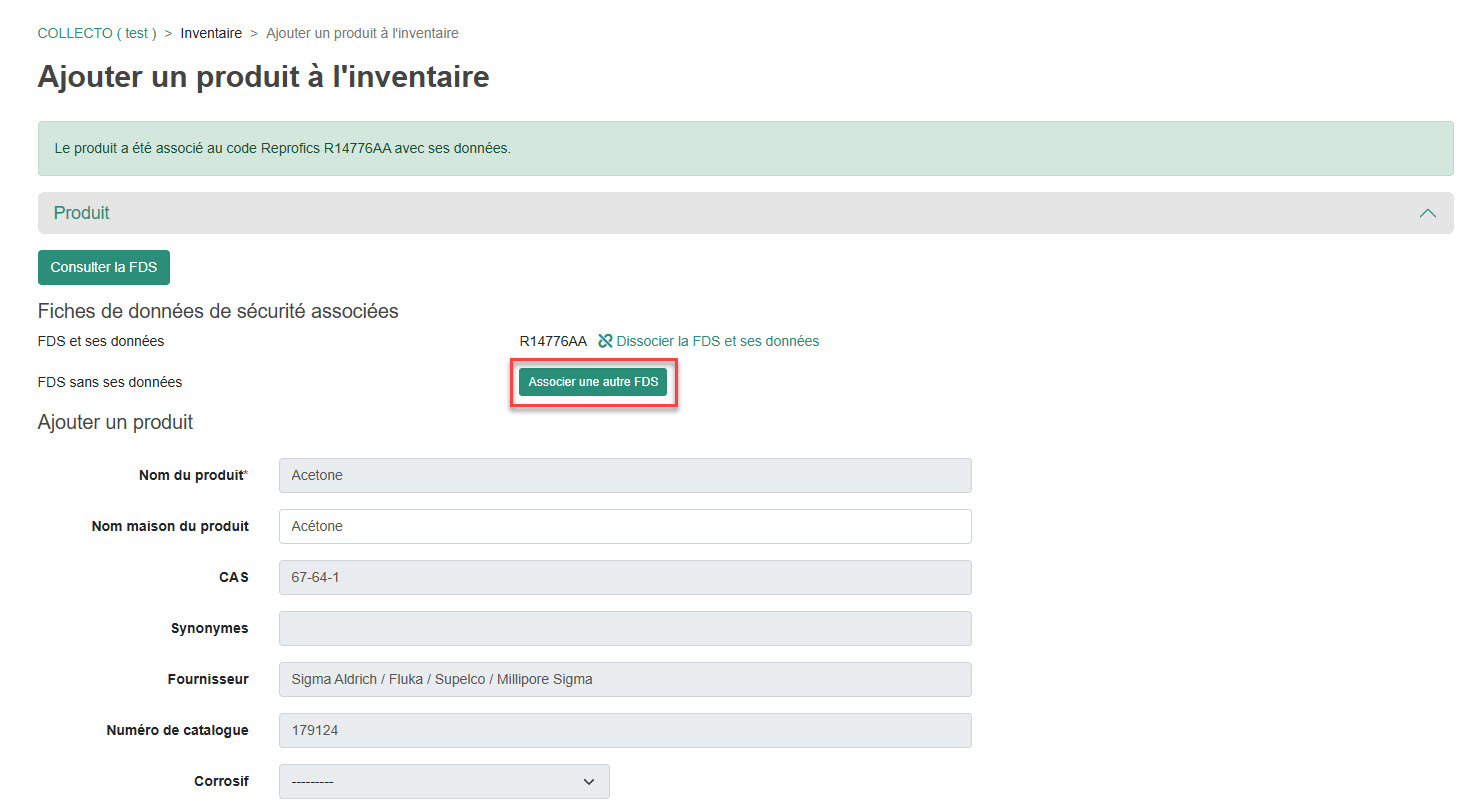Open the Corrosif dropdown
The width and height of the screenshot is (1476, 801).
tap(444, 781)
